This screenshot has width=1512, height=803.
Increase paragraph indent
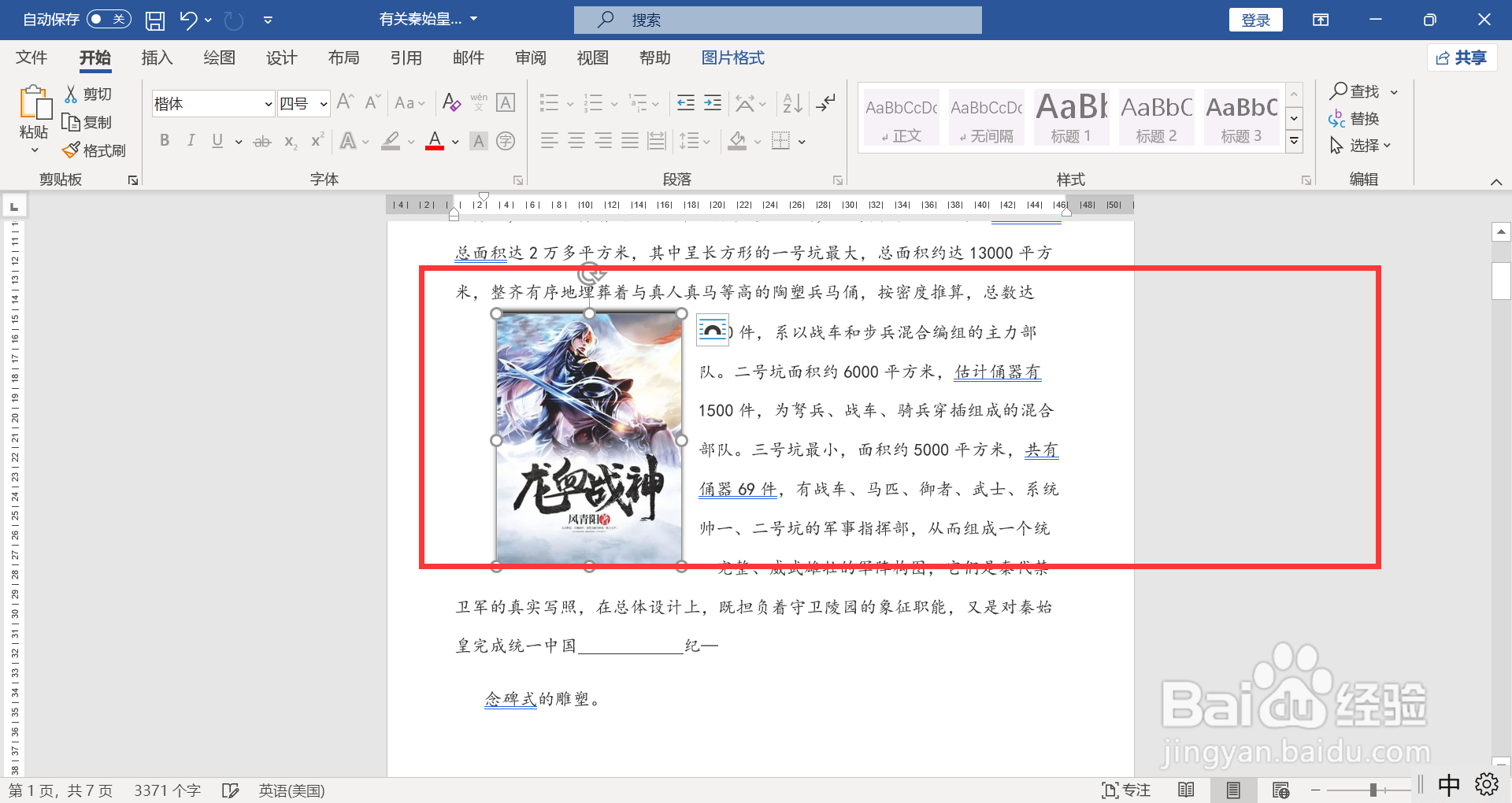[713, 102]
